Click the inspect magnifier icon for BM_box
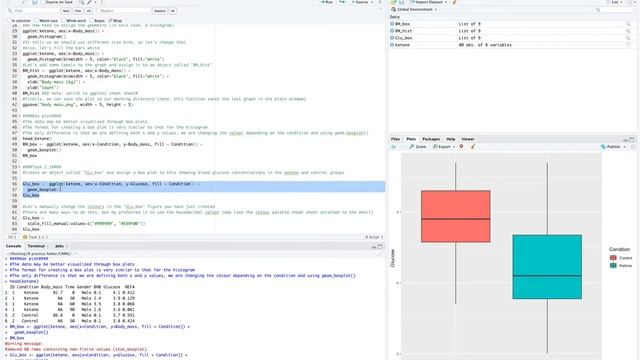The image size is (640, 360). pos(628,24)
